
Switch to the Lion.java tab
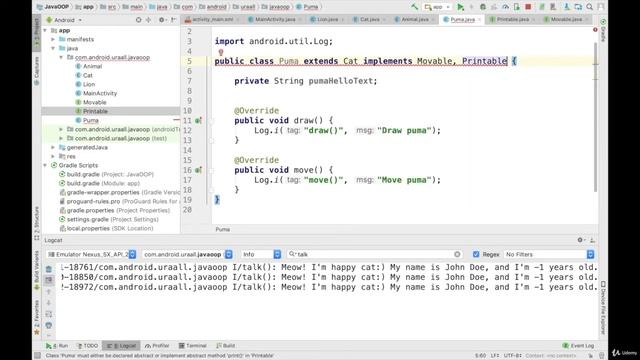click(327, 20)
